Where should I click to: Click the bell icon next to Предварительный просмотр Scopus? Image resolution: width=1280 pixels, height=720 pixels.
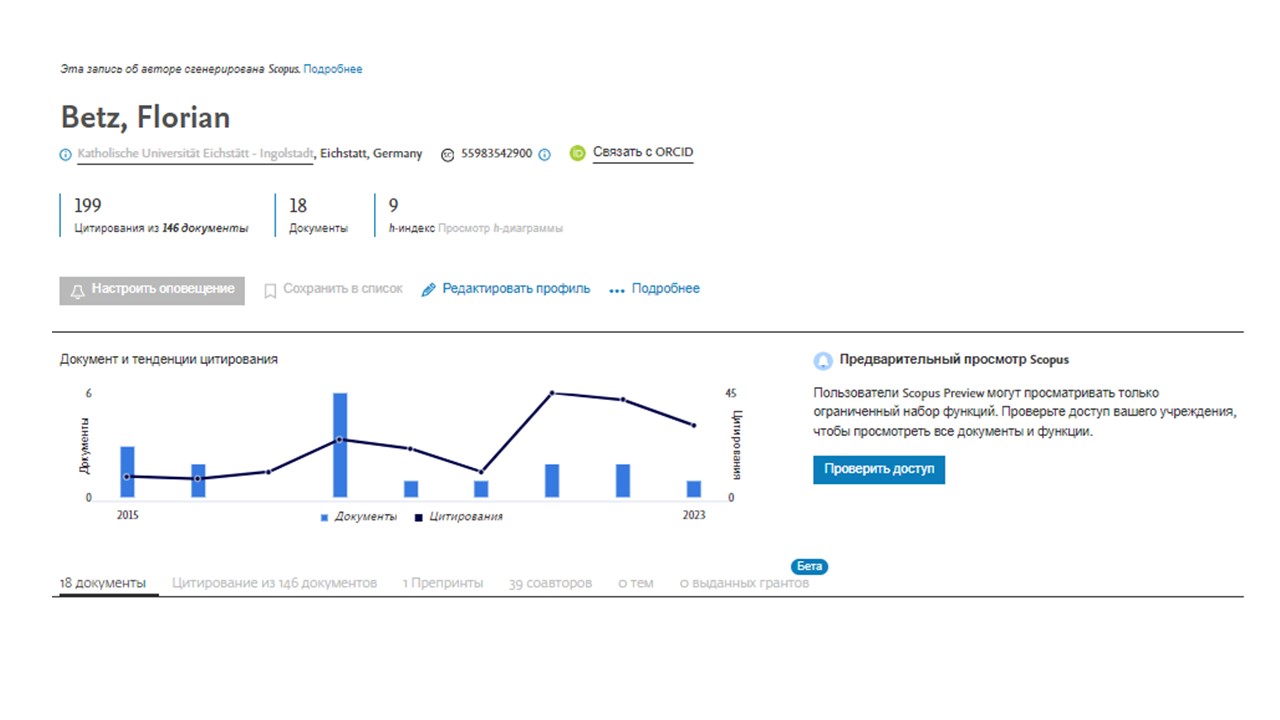(x=823, y=361)
